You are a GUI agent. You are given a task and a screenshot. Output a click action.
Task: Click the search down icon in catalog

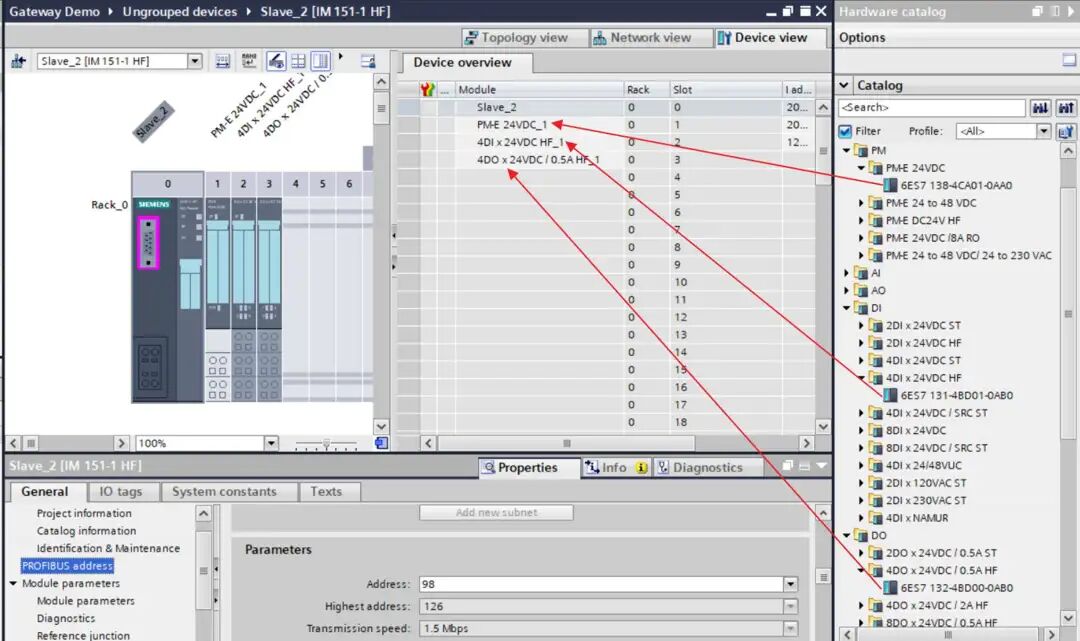[1040, 108]
